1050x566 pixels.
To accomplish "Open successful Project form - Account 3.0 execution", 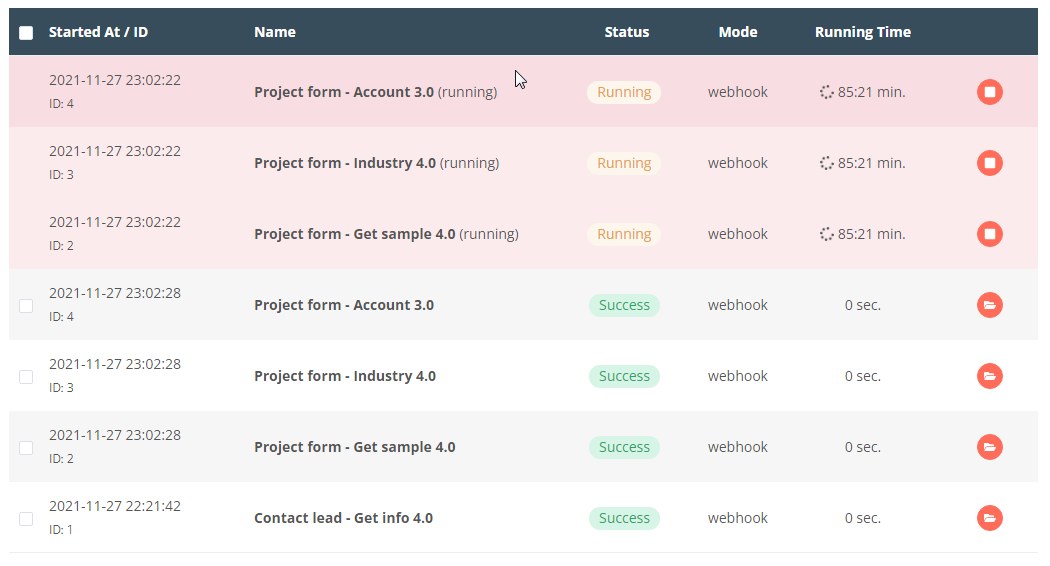I will pyautogui.click(x=989, y=305).
